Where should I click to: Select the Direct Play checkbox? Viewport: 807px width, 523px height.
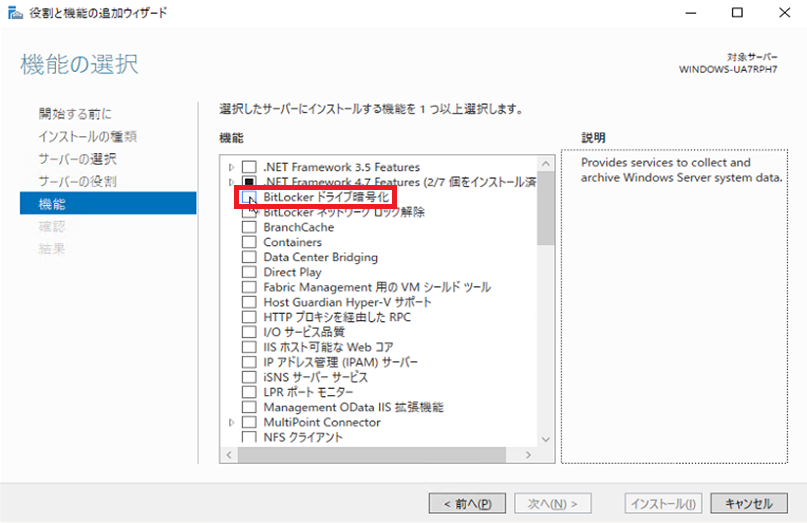coord(249,272)
